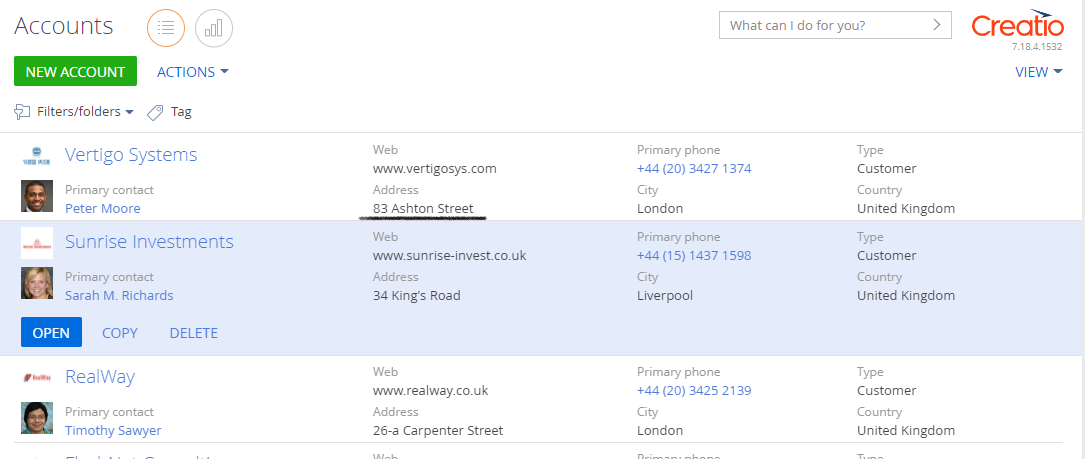The width and height of the screenshot is (1085, 459).
Task: Switch to the list view icon
Action: click(165, 28)
